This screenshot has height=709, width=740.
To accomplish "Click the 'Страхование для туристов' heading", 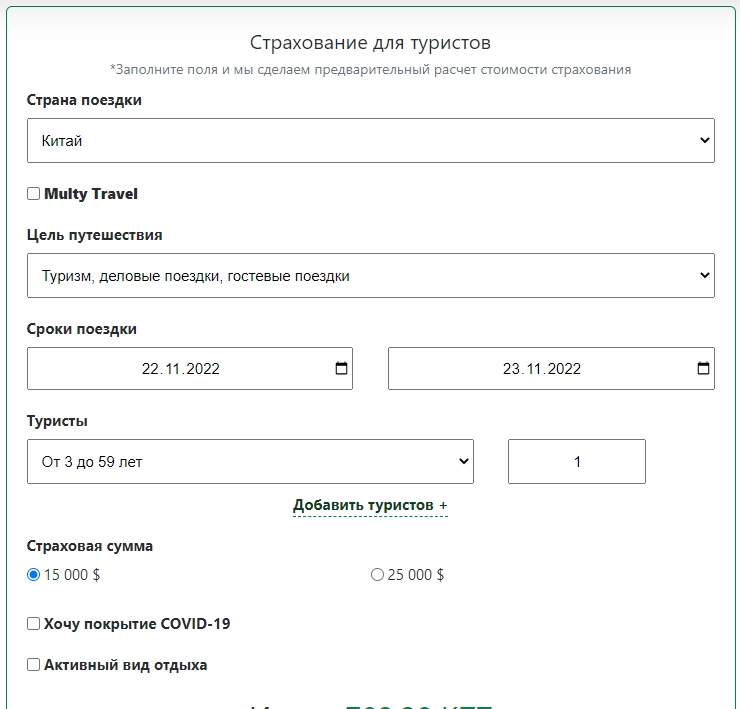I will coord(370,43).
